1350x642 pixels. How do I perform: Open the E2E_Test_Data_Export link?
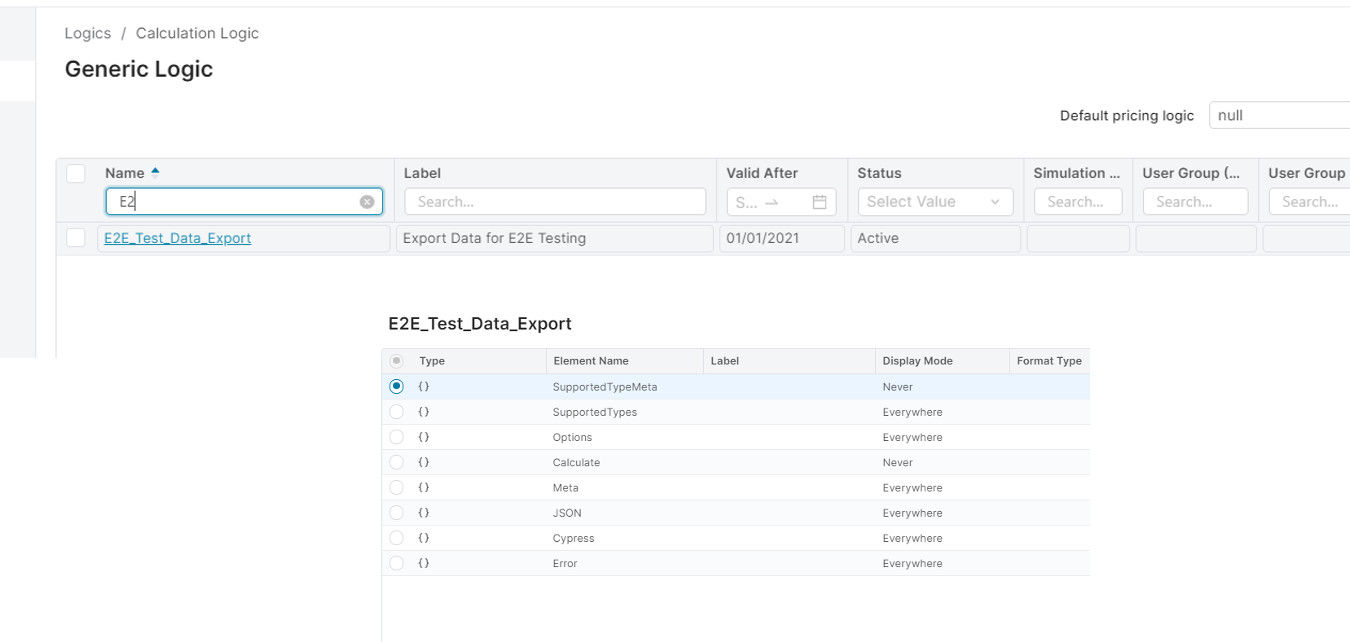click(178, 238)
